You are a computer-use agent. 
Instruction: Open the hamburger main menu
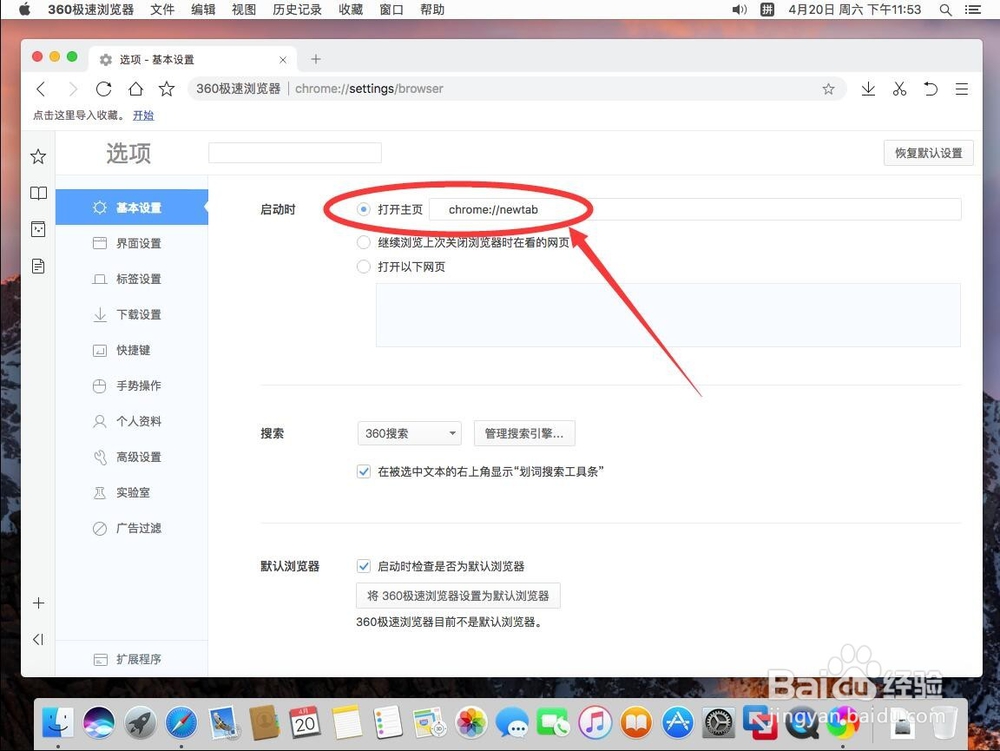tap(962, 89)
